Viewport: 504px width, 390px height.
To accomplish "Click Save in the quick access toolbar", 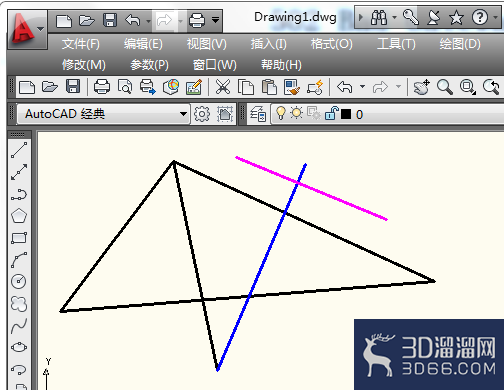I will pos(110,20).
